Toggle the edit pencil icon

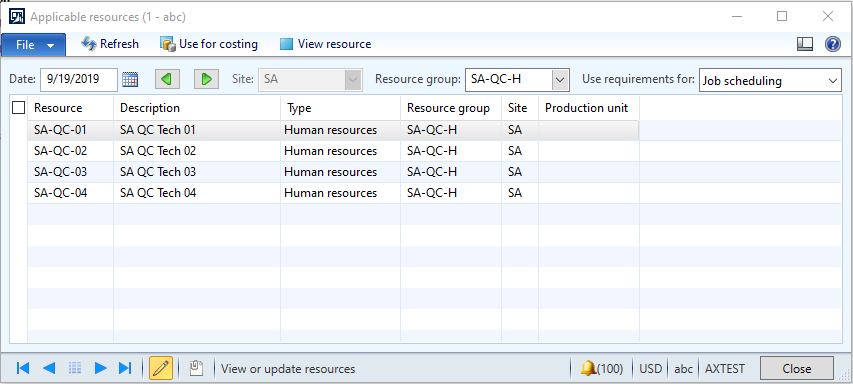[x=161, y=368]
